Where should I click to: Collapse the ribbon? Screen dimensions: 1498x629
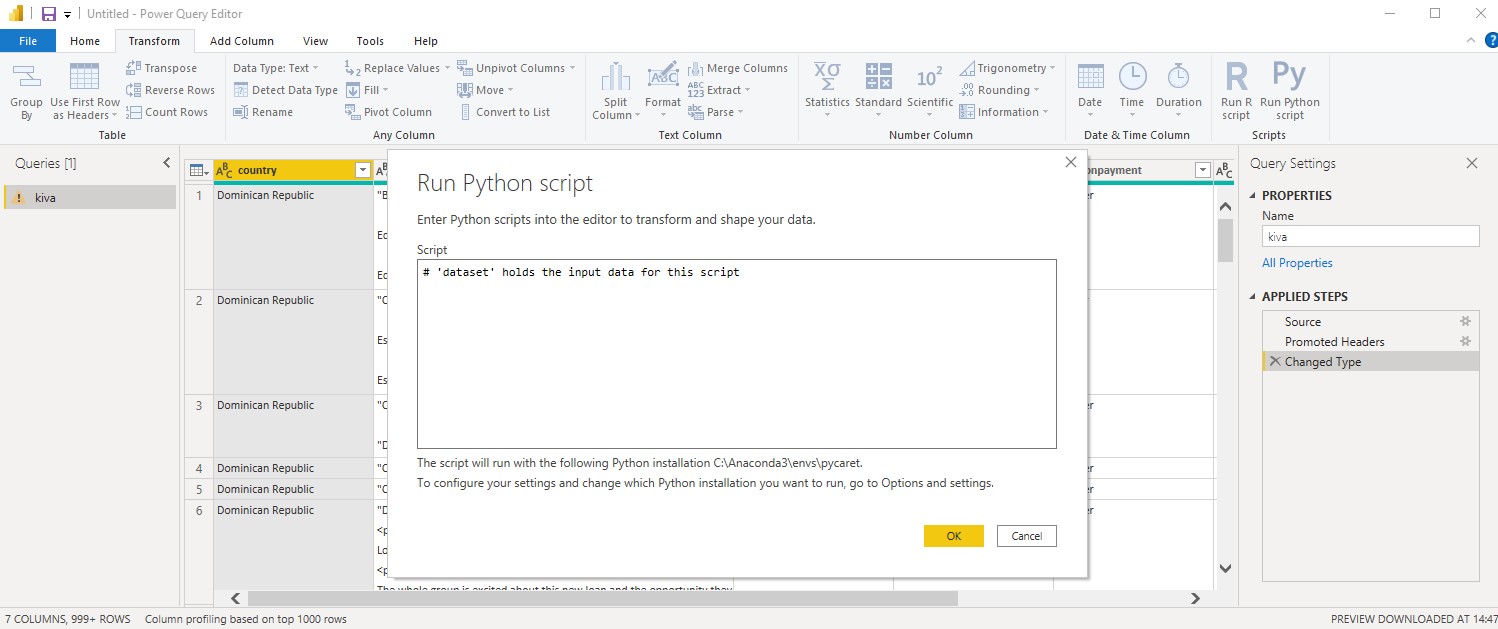[1469, 41]
